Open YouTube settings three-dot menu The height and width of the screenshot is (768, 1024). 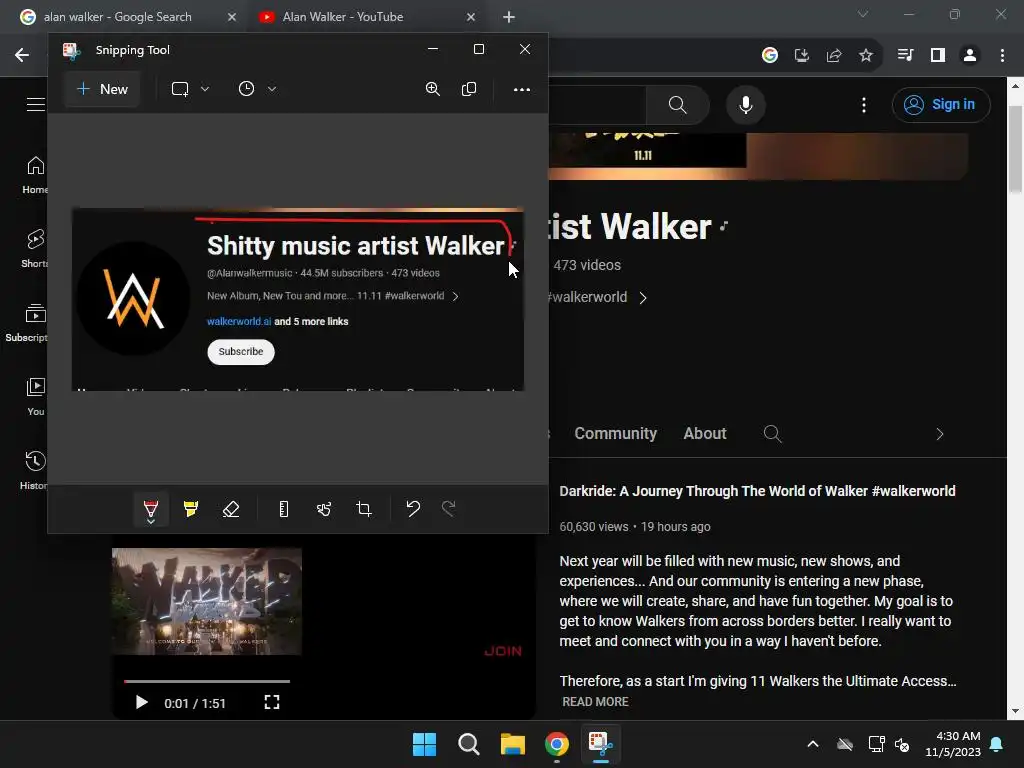pos(864,105)
